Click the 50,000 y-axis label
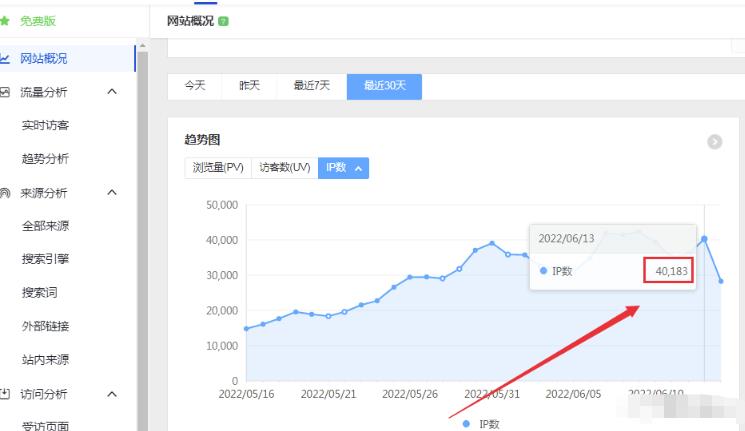 click(222, 205)
